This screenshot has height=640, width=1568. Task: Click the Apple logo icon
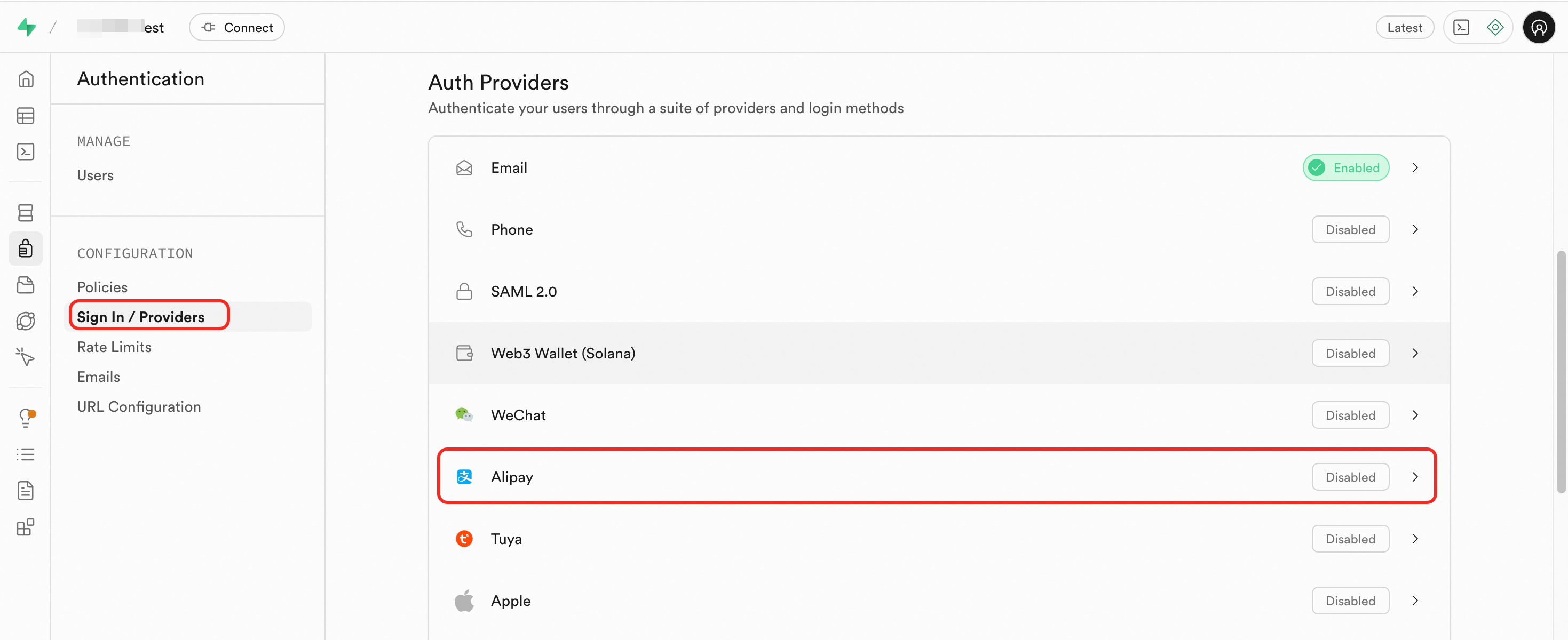point(464,601)
